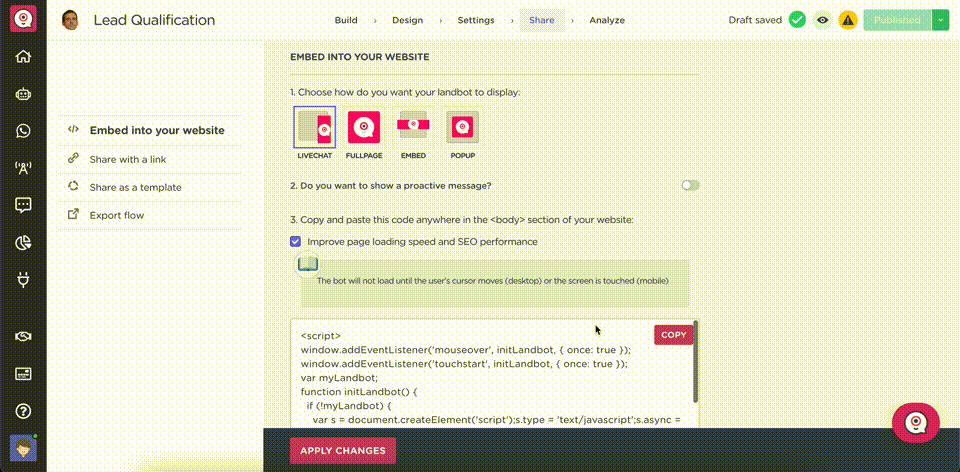Click the eye preview icon
960x472 pixels.
coord(823,20)
